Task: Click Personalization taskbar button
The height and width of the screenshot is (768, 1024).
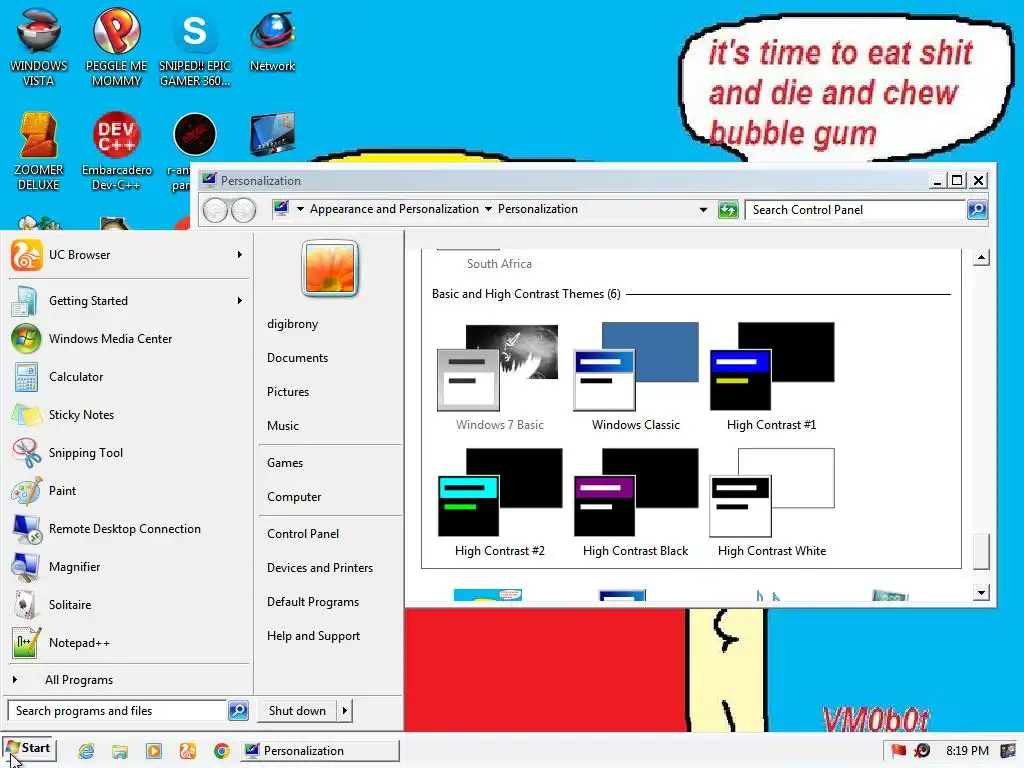Action: [x=320, y=751]
